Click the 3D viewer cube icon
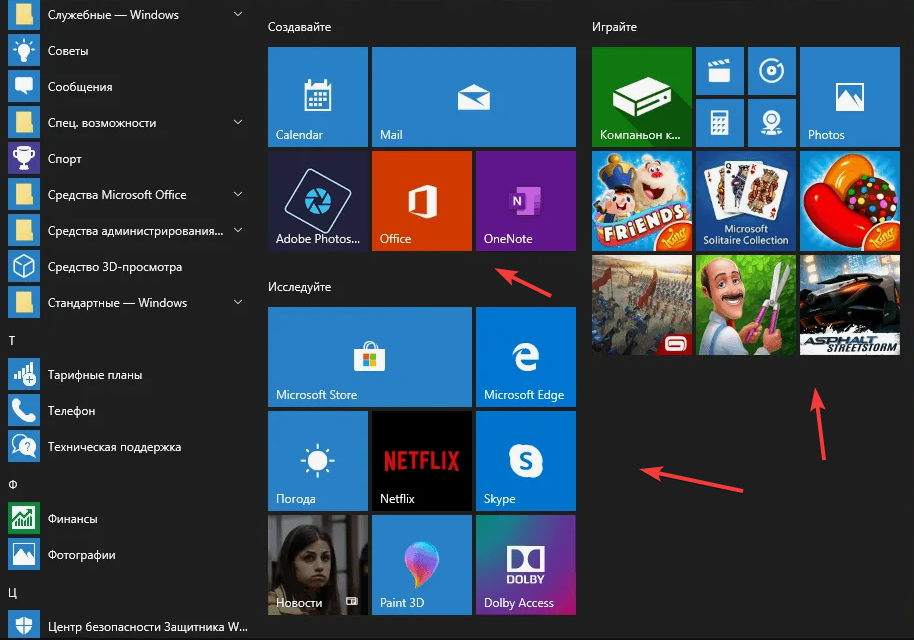Image resolution: width=914 pixels, height=640 pixels. pos(24,267)
